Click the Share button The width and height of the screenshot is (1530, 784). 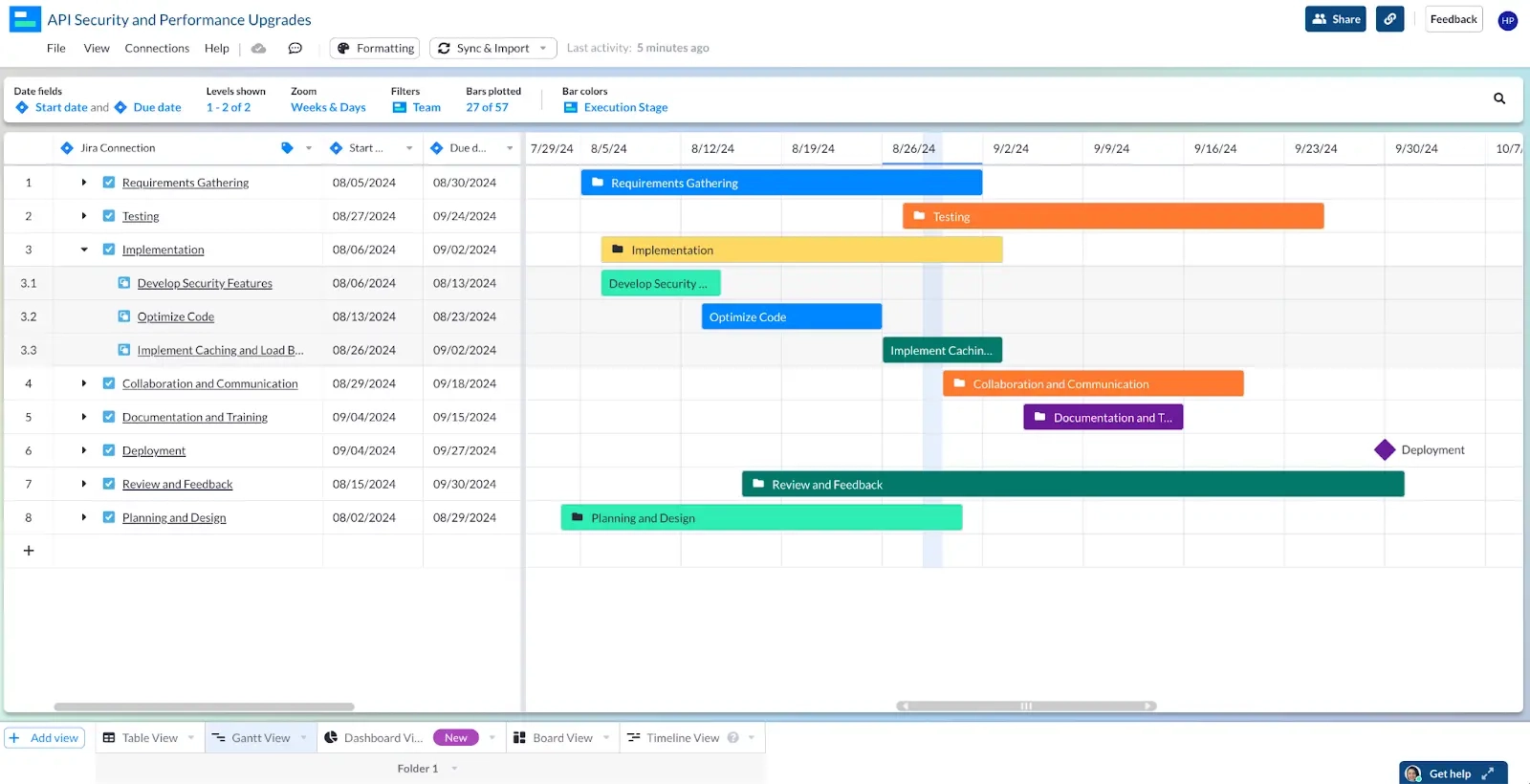point(1336,19)
